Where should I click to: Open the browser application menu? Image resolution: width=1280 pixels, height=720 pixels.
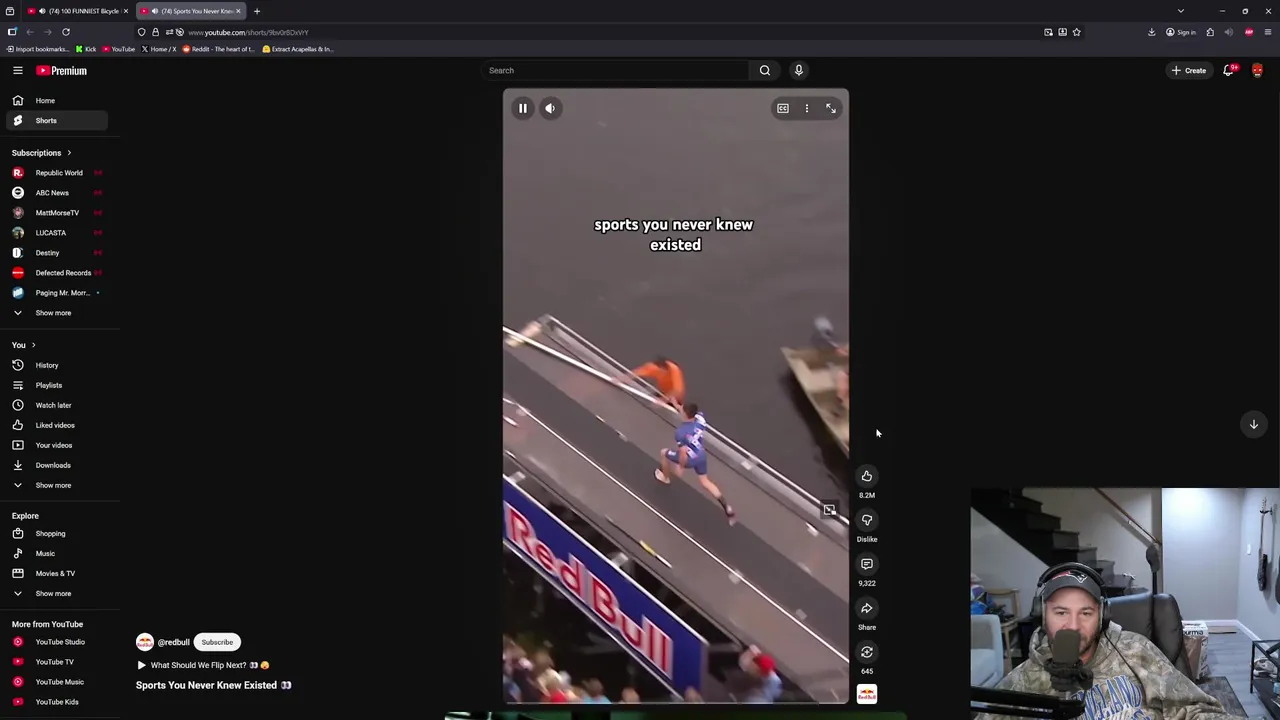coord(1268,32)
